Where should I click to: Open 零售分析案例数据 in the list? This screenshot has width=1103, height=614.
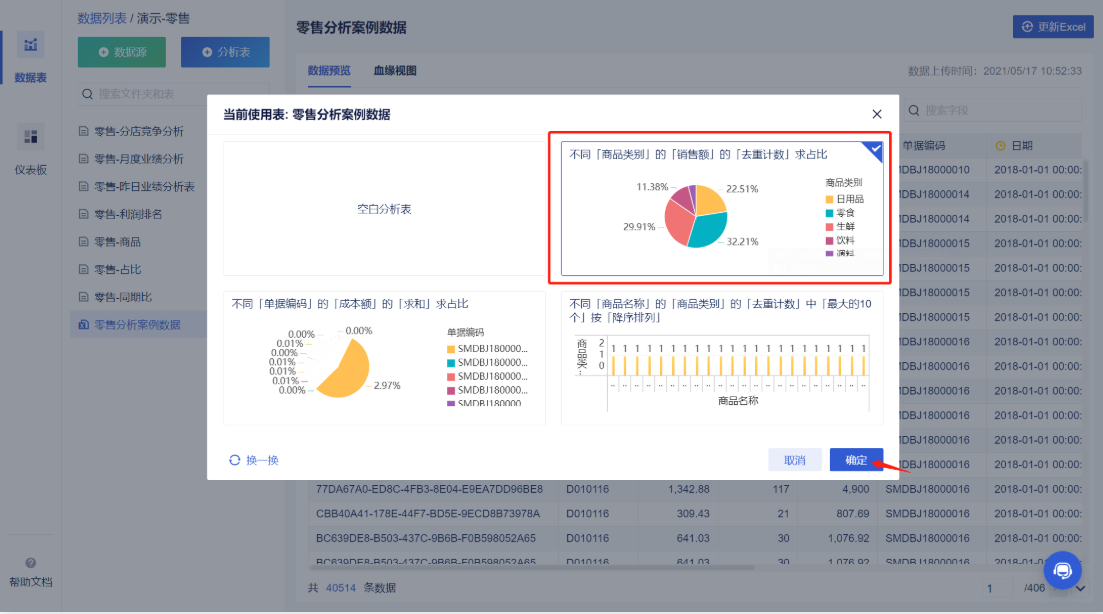(137, 324)
